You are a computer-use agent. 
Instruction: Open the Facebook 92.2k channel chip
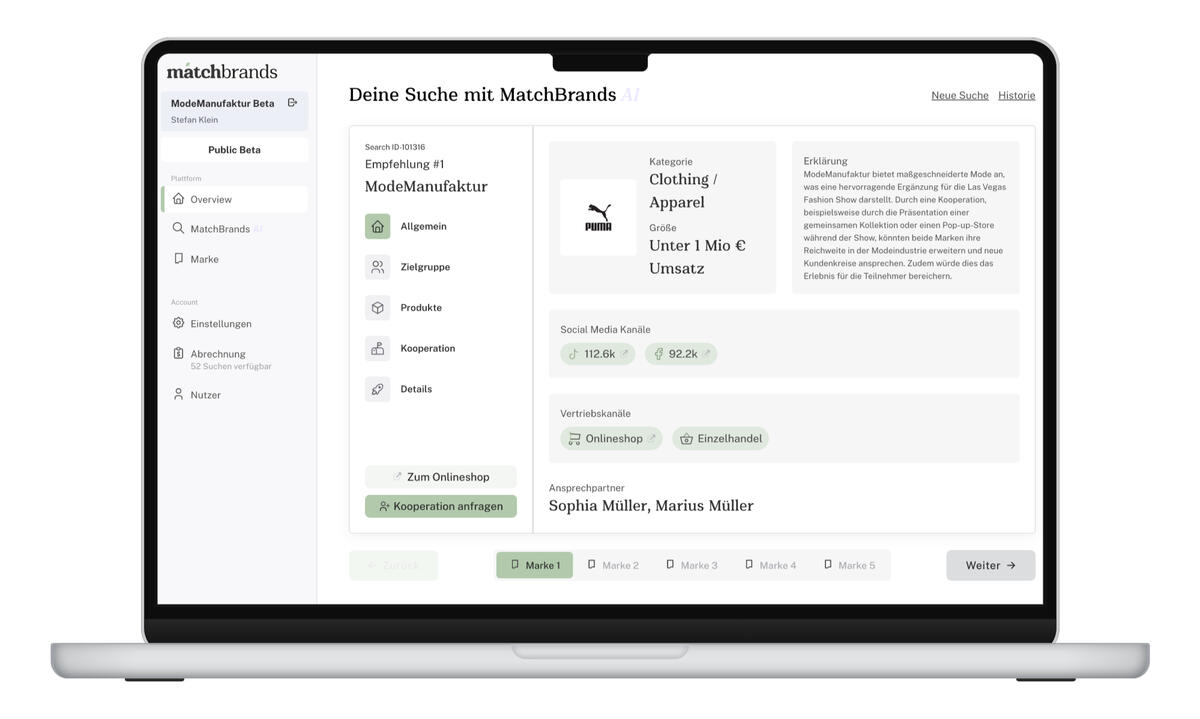tap(681, 354)
